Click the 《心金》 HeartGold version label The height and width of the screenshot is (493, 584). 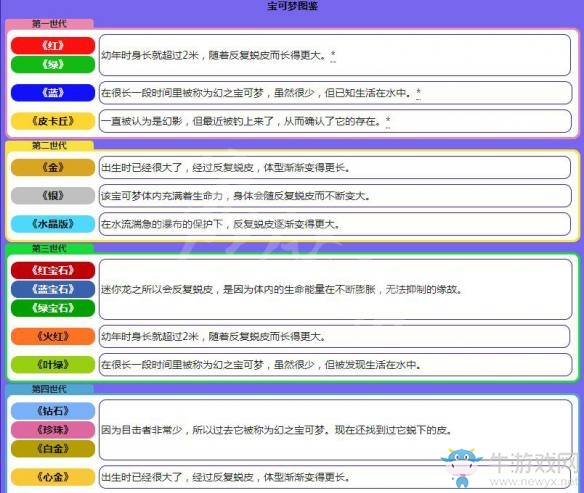point(53,477)
